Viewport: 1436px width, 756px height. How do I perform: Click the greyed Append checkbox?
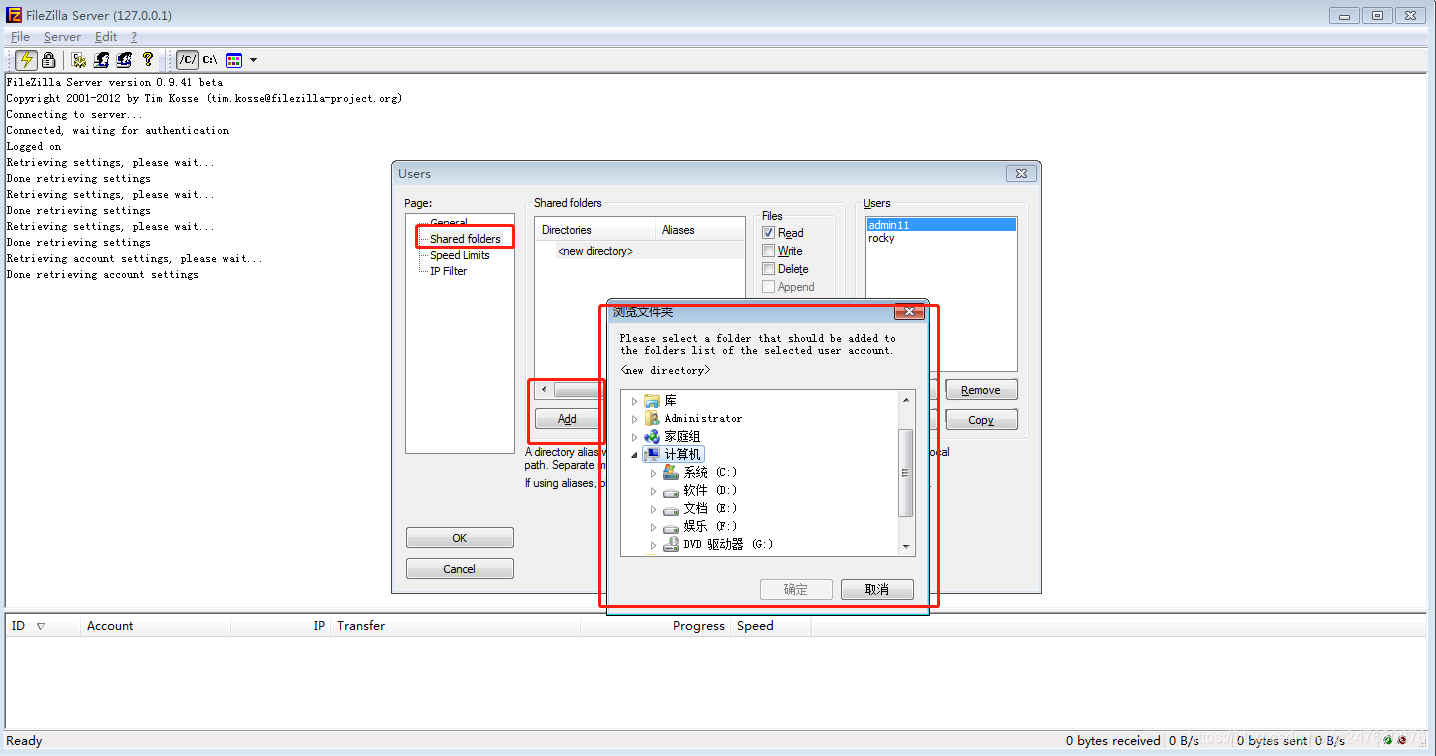click(x=769, y=287)
